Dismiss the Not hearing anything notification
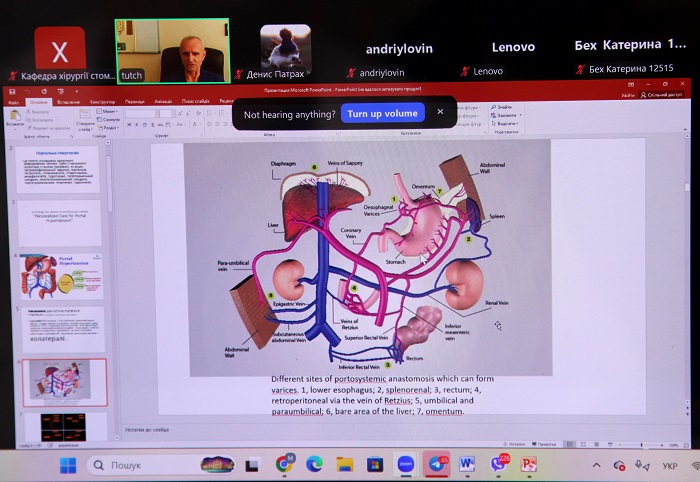The height and width of the screenshot is (482, 700). coord(440,112)
